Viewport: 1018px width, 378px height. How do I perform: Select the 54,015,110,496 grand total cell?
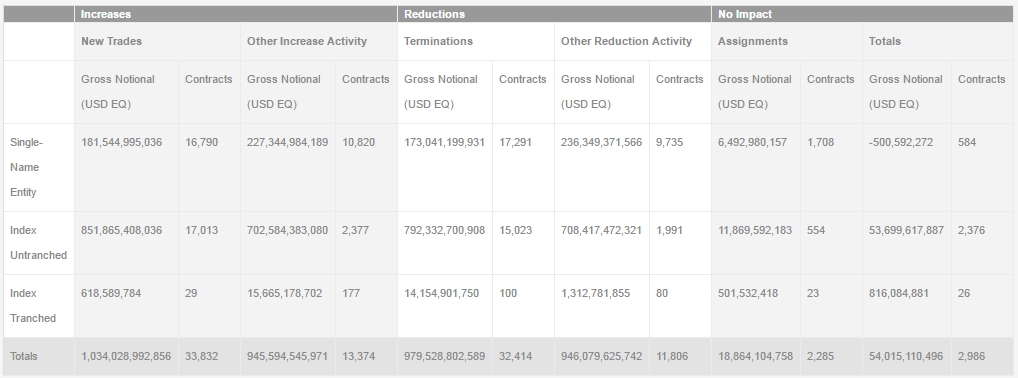click(x=907, y=356)
